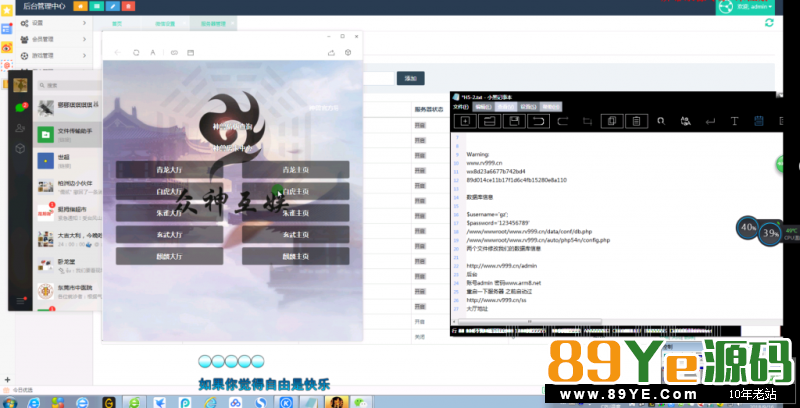Viewport: 800px width, 408px height.
Task: Open the 编辑 menu in the notepad
Action: click(x=484, y=107)
